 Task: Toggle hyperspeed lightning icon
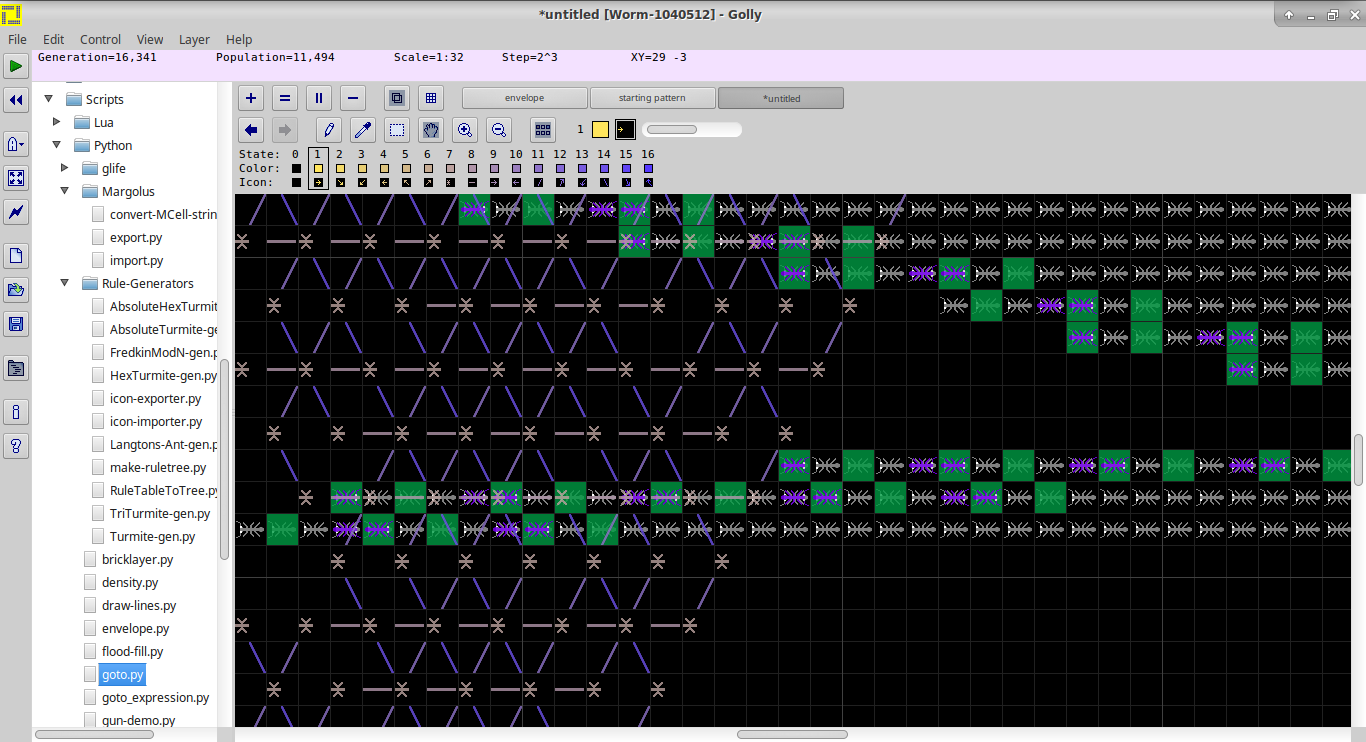(x=15, y=212)
